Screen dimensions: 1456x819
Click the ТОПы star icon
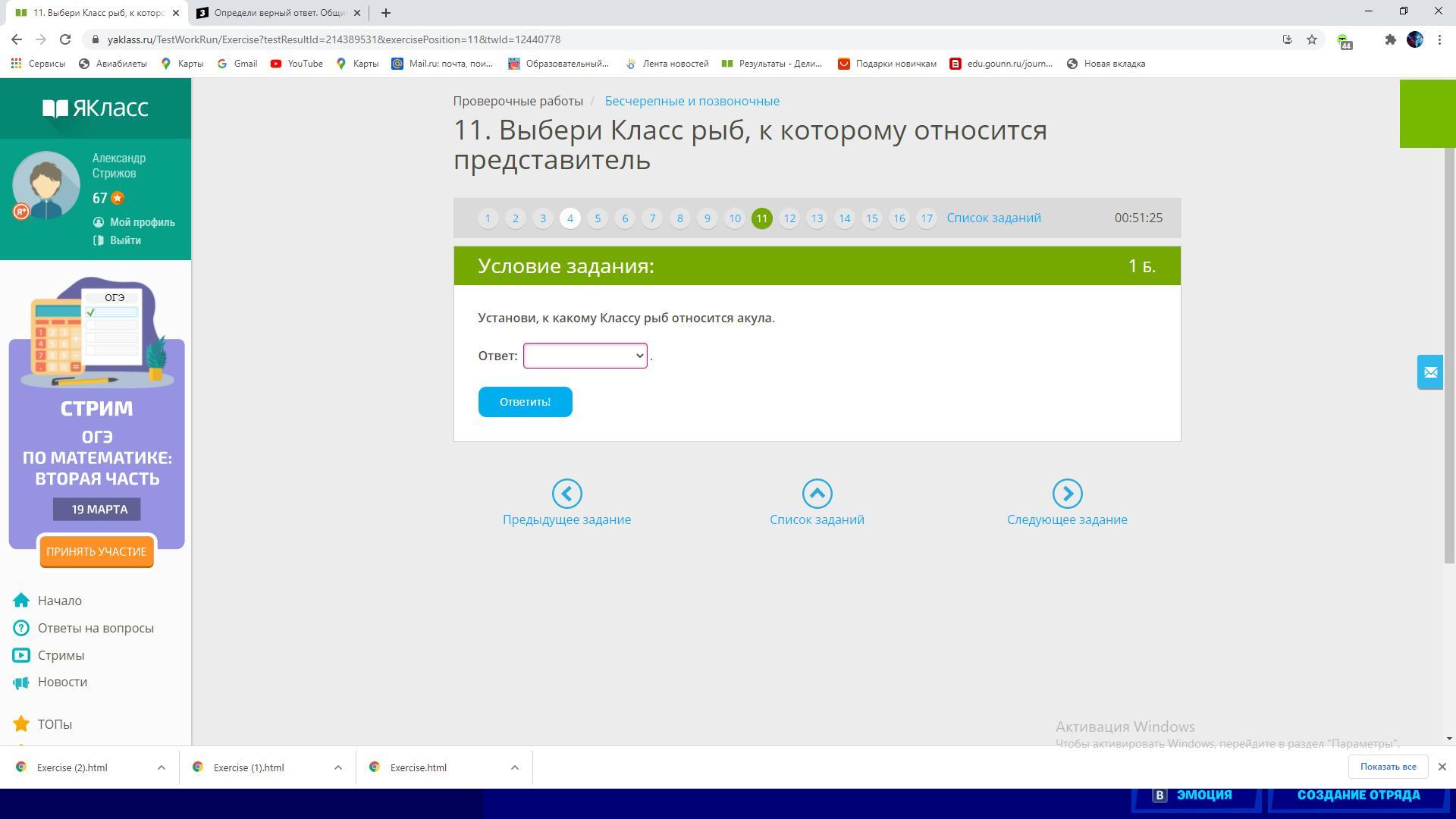pos(21,724)
